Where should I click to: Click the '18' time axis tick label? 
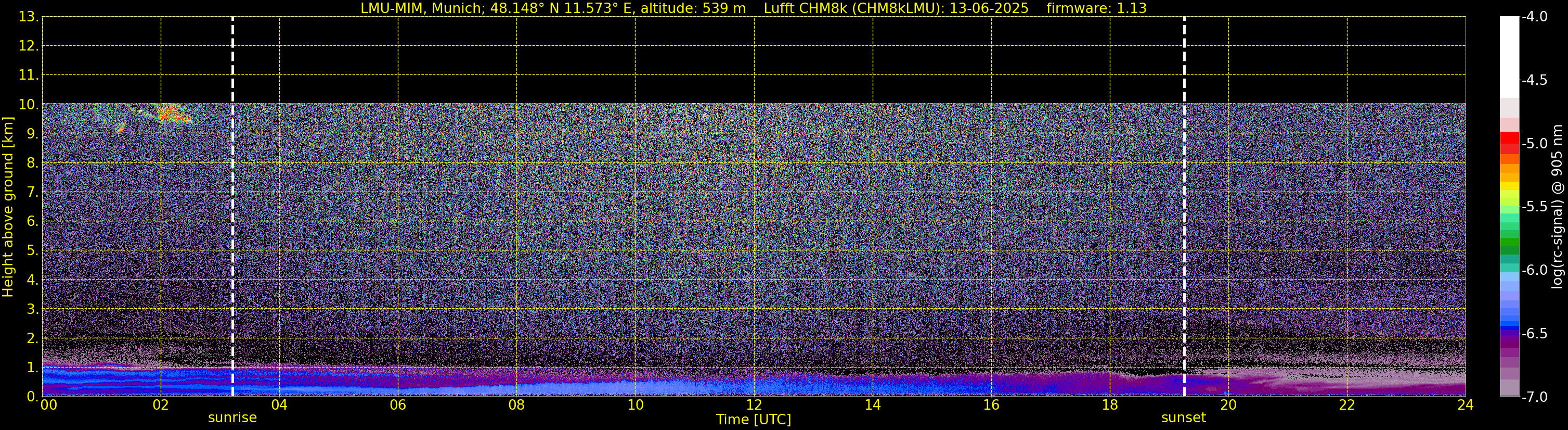(1110, 405)
